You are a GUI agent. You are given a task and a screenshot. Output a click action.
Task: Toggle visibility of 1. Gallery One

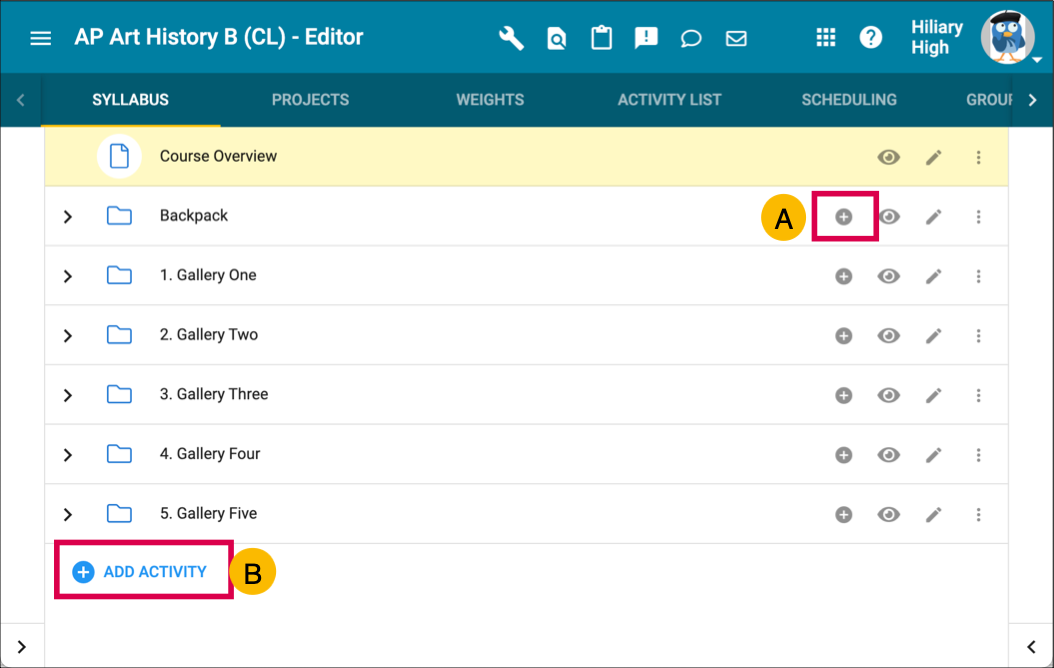889,276
